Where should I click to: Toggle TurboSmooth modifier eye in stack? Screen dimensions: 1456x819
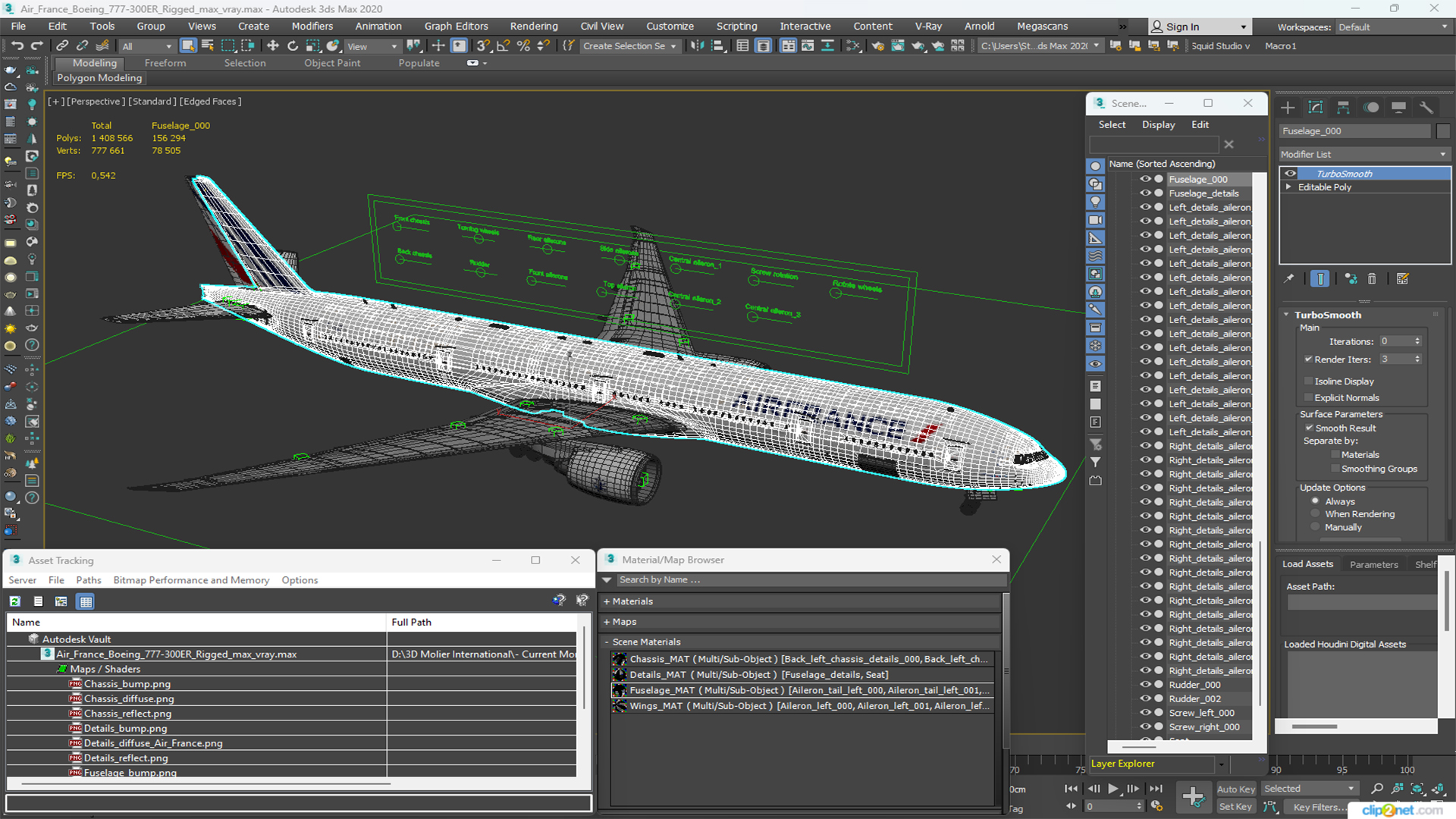point(1290,174)
